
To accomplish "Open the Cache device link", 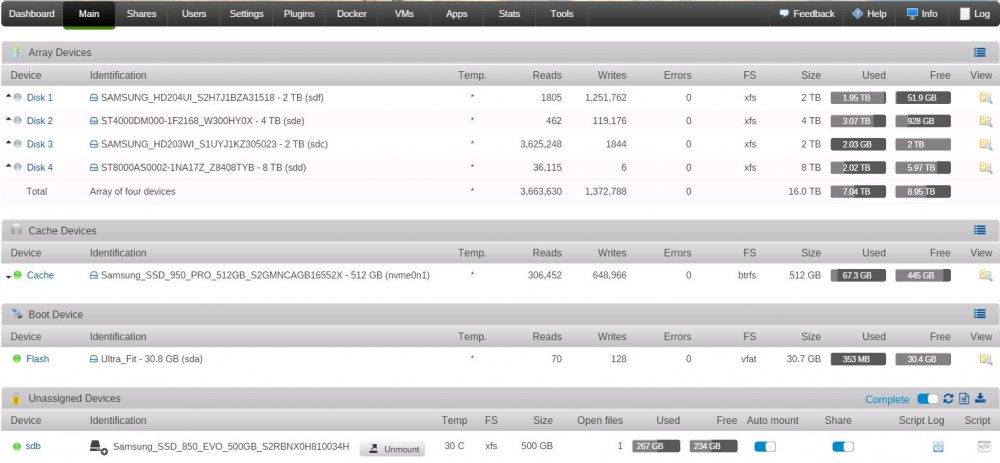I will [40, 276].
